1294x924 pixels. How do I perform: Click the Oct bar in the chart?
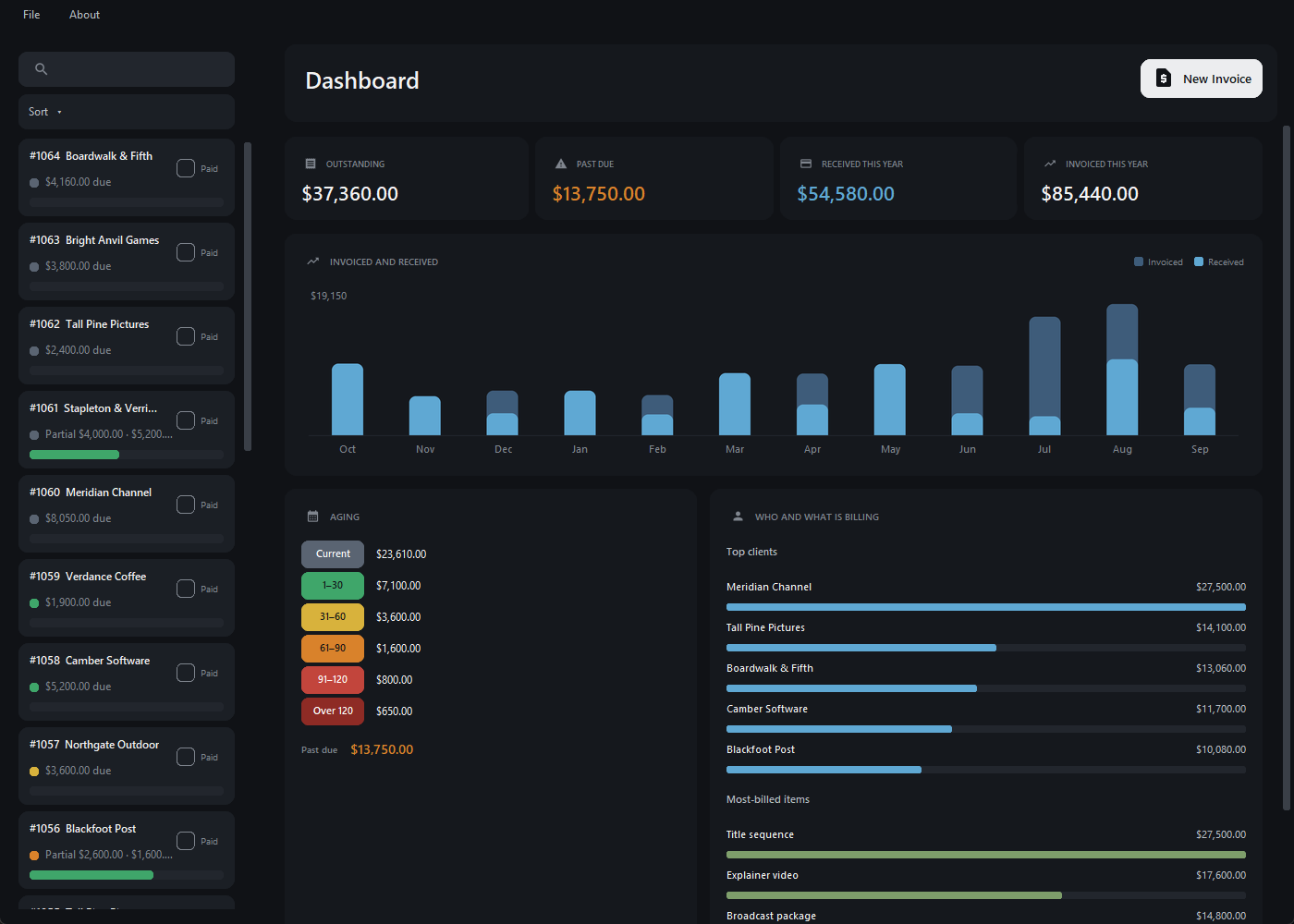(348, 399)
